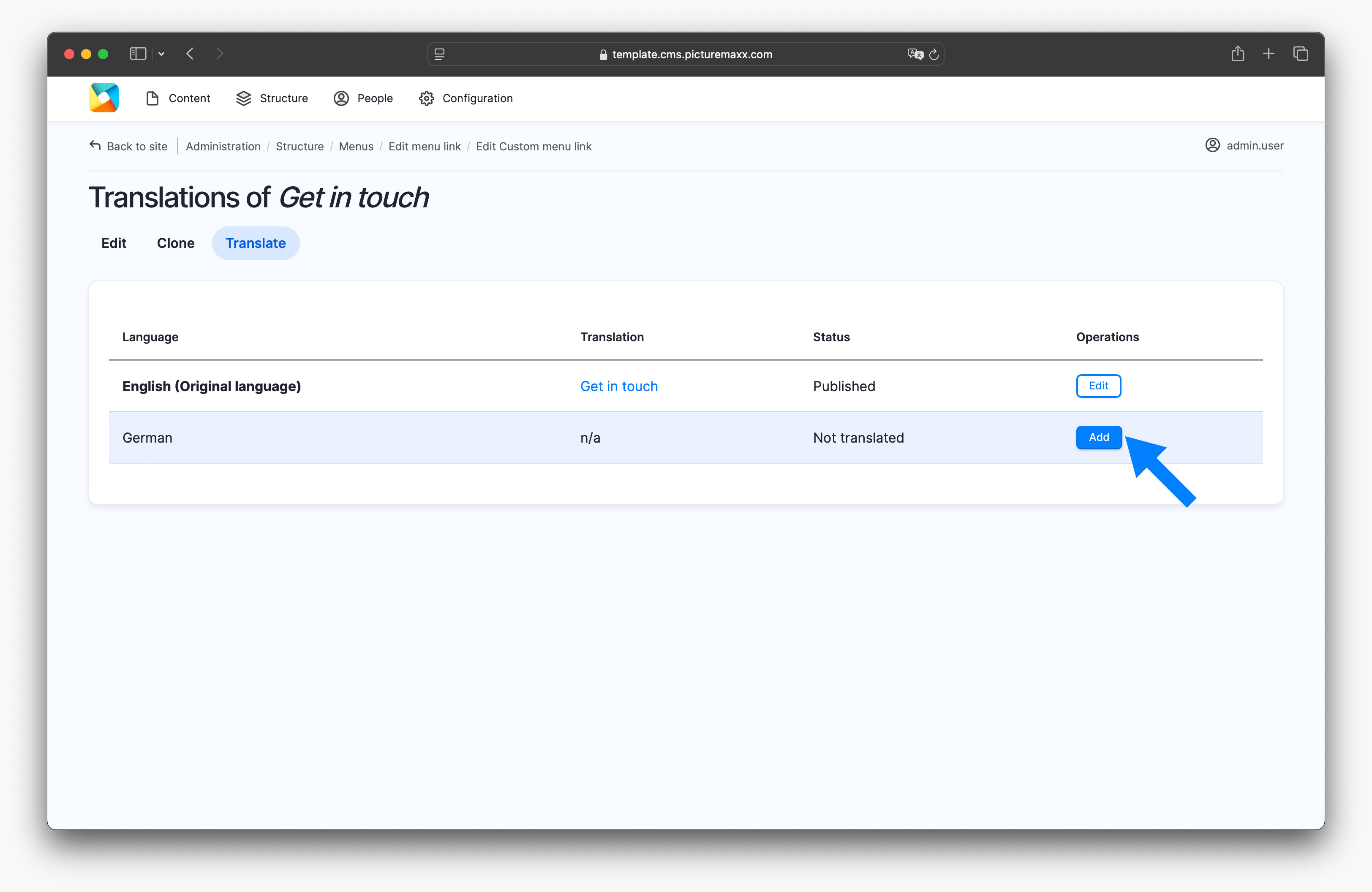
Task: Click the n/a translation cell
Action: click(x=590, y=438)
